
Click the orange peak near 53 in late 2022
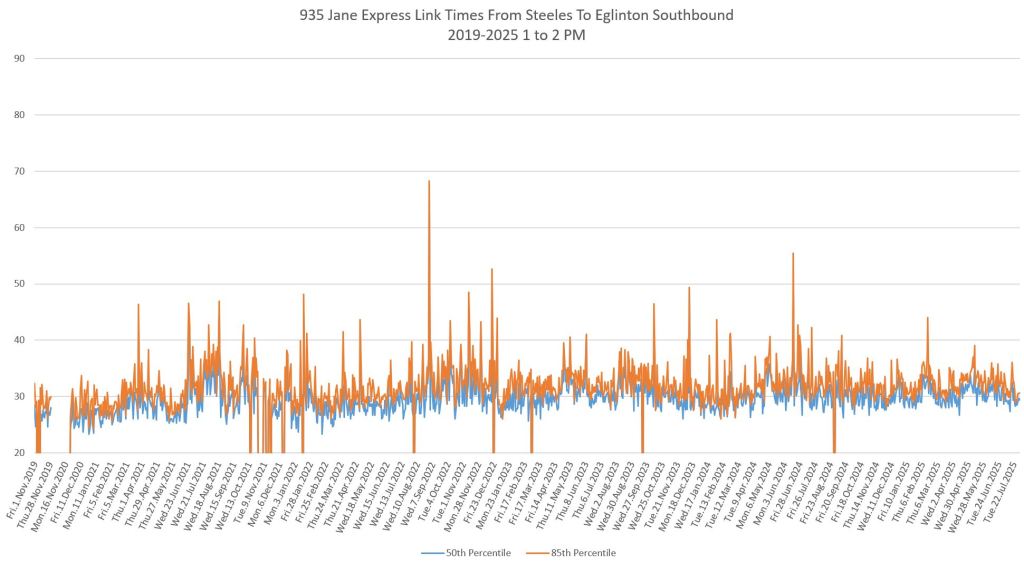[x=492, y=270]
